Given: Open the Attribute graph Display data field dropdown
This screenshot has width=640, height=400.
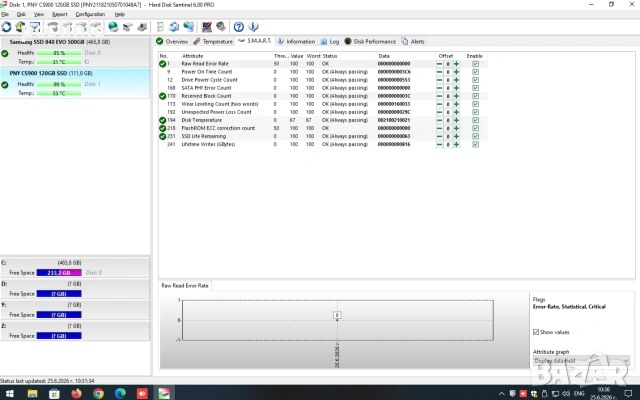Looking at the screenshot, I should click(x=581, y=361).
